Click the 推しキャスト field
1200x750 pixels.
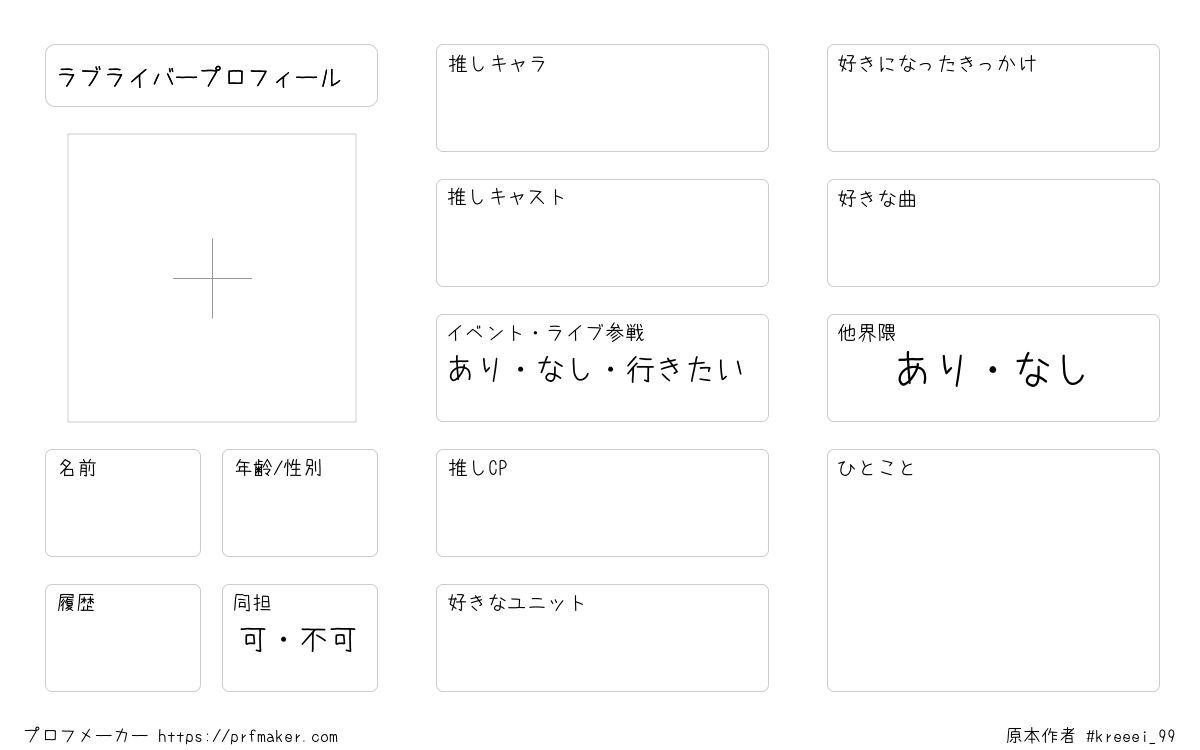point(602,233)
